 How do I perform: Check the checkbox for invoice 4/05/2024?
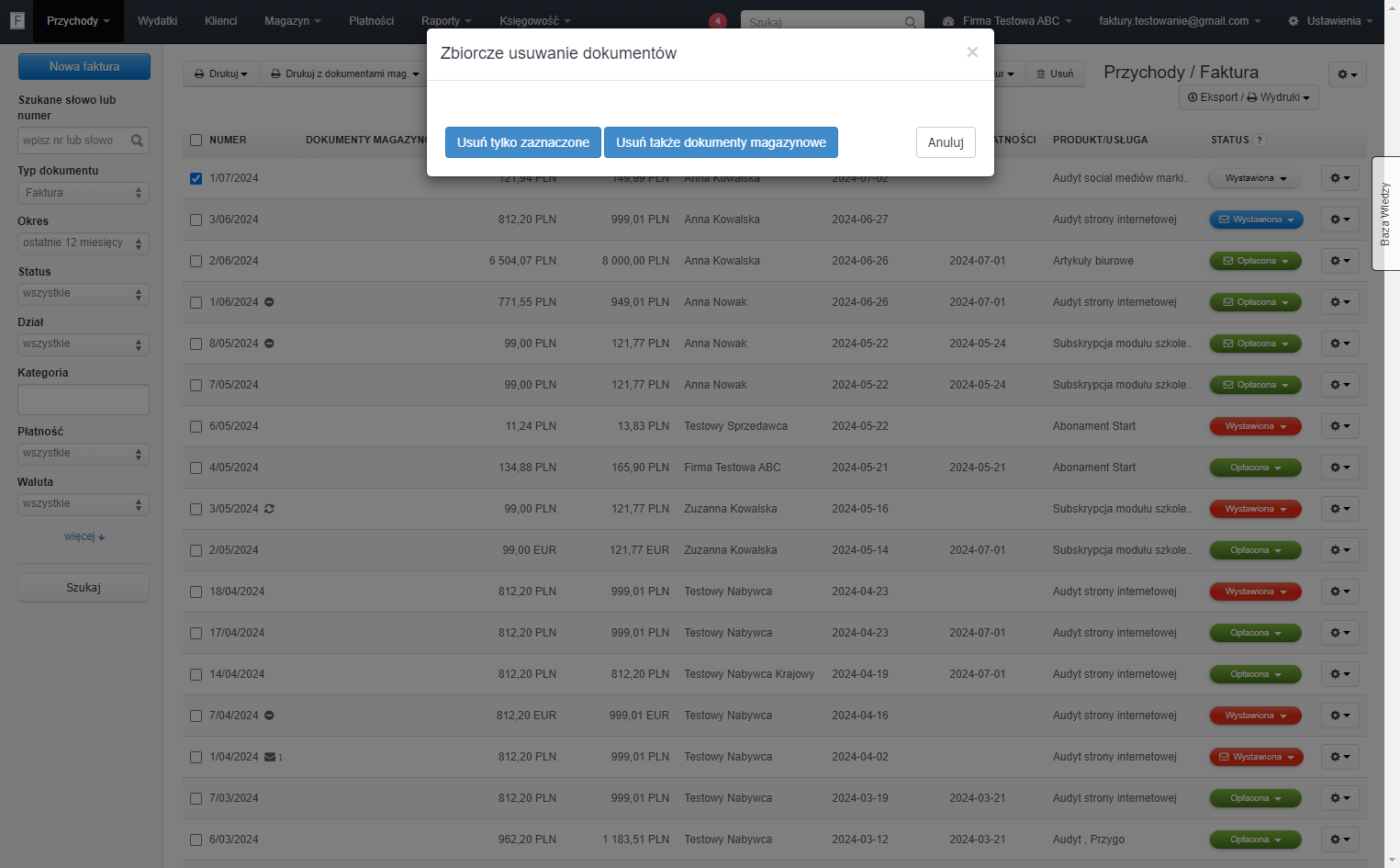[196, 468]
